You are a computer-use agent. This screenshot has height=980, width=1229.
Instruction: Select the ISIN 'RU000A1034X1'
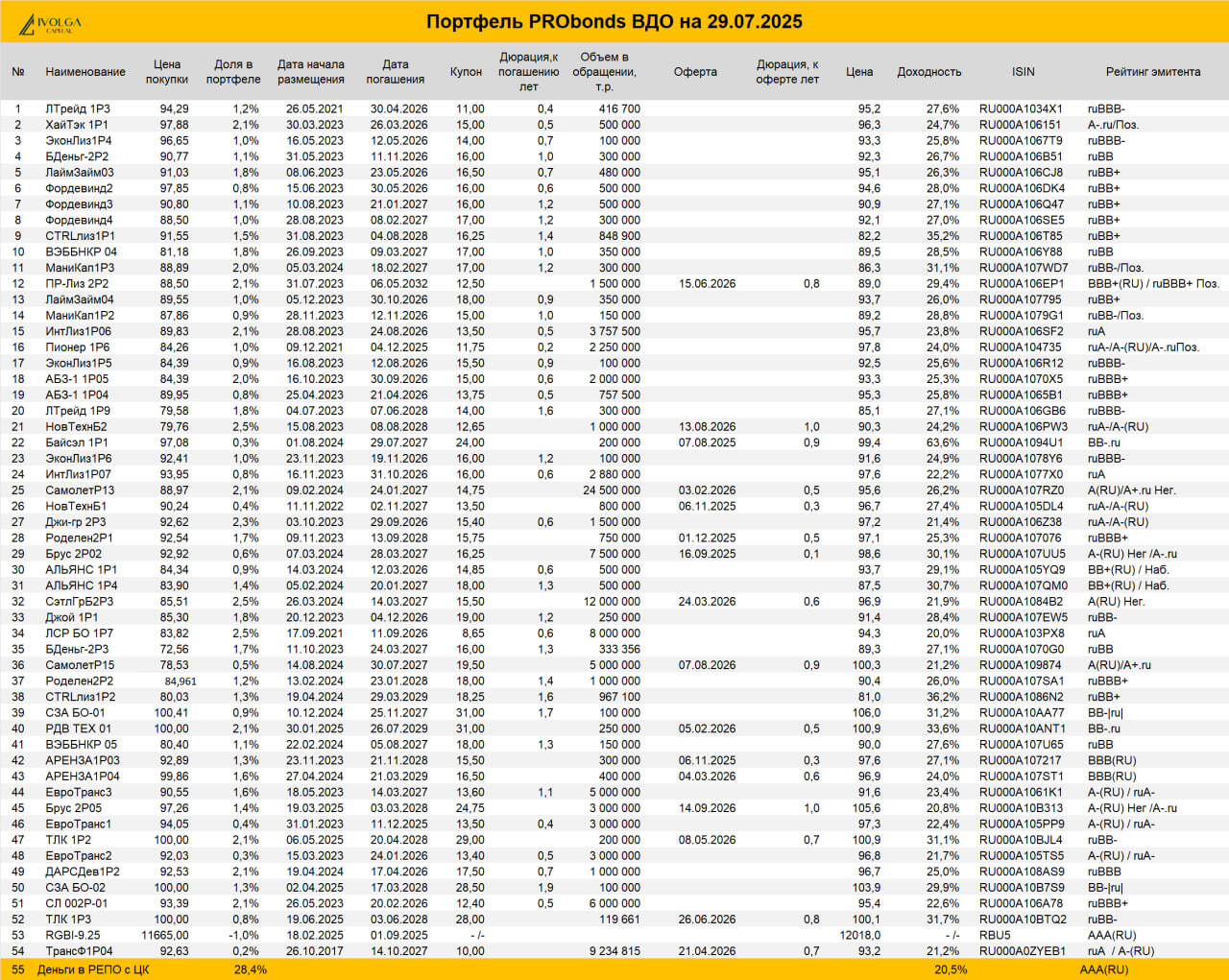[1021, 109]
